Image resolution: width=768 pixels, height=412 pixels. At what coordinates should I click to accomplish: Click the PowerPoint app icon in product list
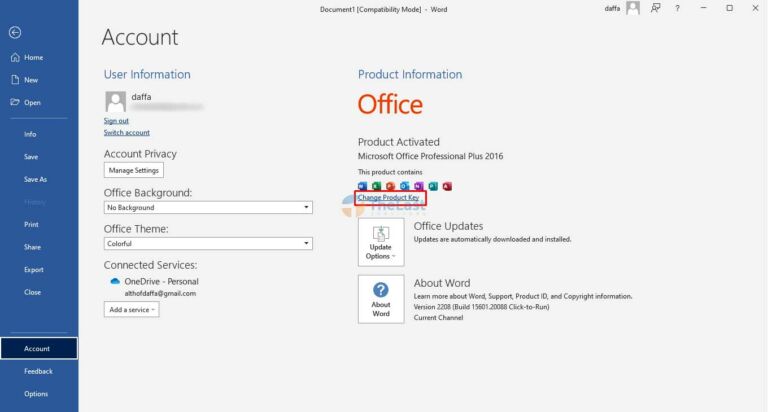tap(390, 186)
